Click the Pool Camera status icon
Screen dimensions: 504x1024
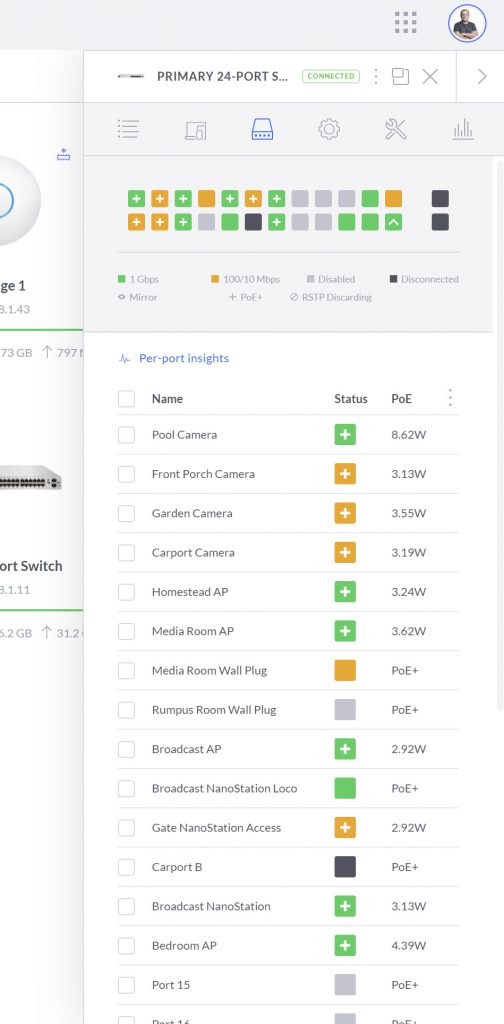click(345, 435)
